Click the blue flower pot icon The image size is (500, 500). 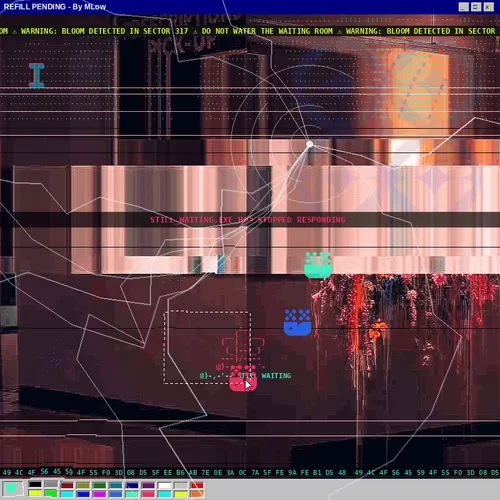pyautogui.click(x=298, y=322)
